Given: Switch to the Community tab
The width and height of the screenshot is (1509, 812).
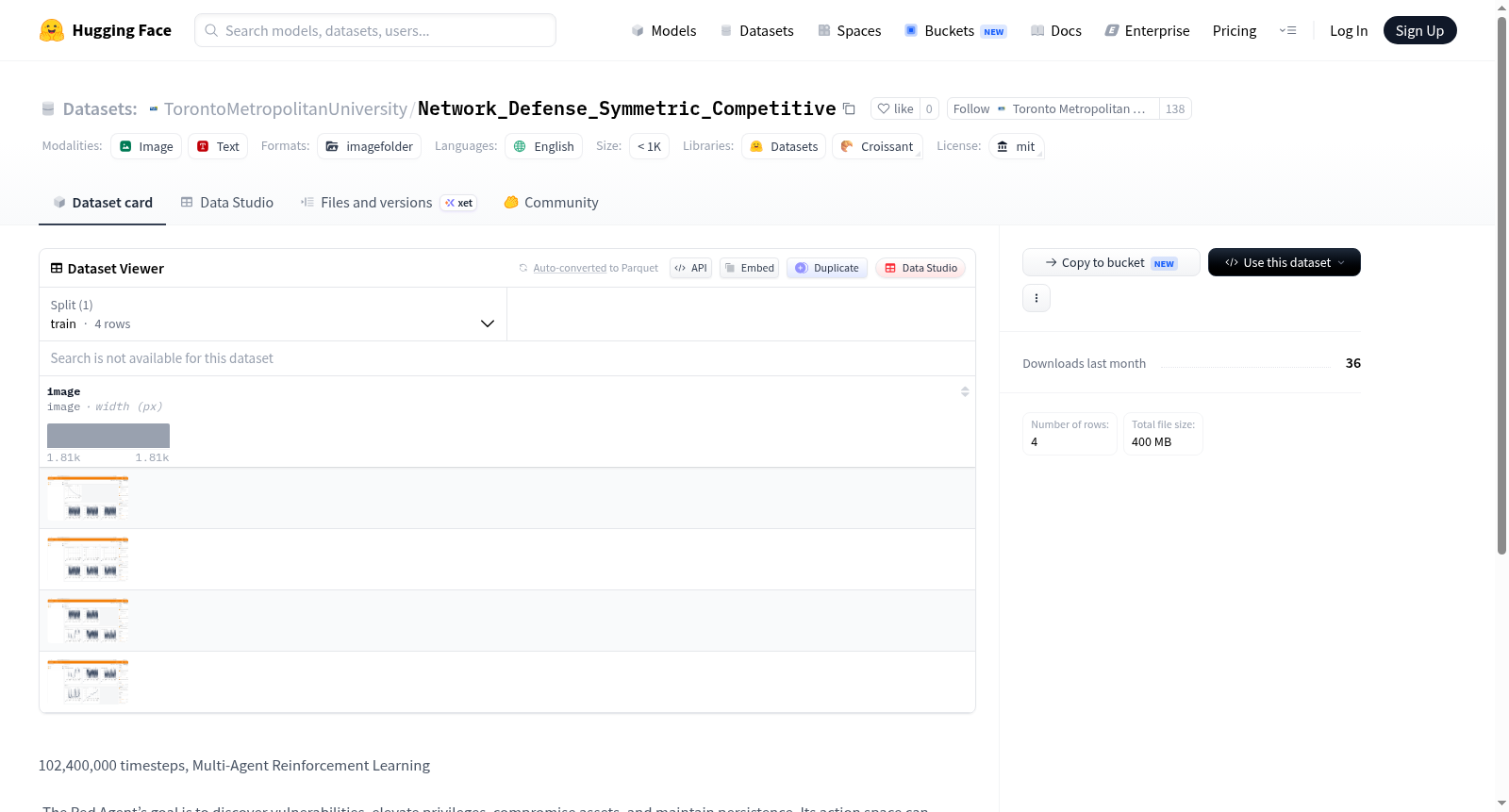Looking at the screenshot, I should tap(551, 202).
